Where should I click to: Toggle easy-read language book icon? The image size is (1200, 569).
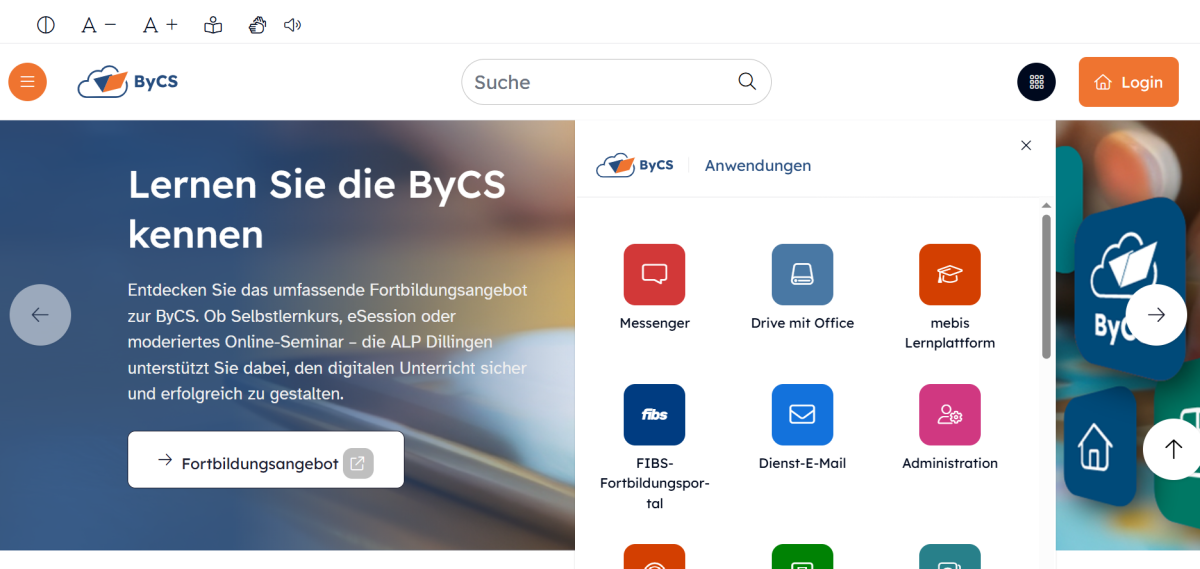pyautogui.click(x=213, y=25)
